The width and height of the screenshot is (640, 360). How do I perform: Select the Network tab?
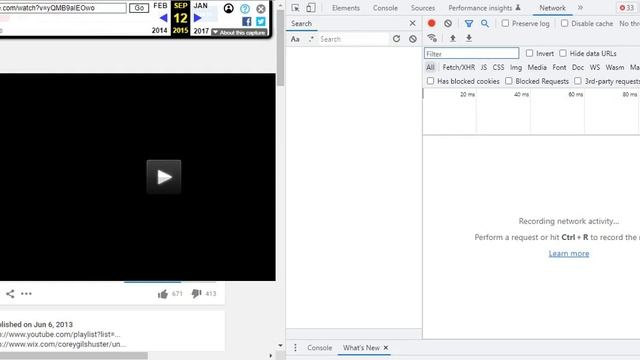[552, 8]
